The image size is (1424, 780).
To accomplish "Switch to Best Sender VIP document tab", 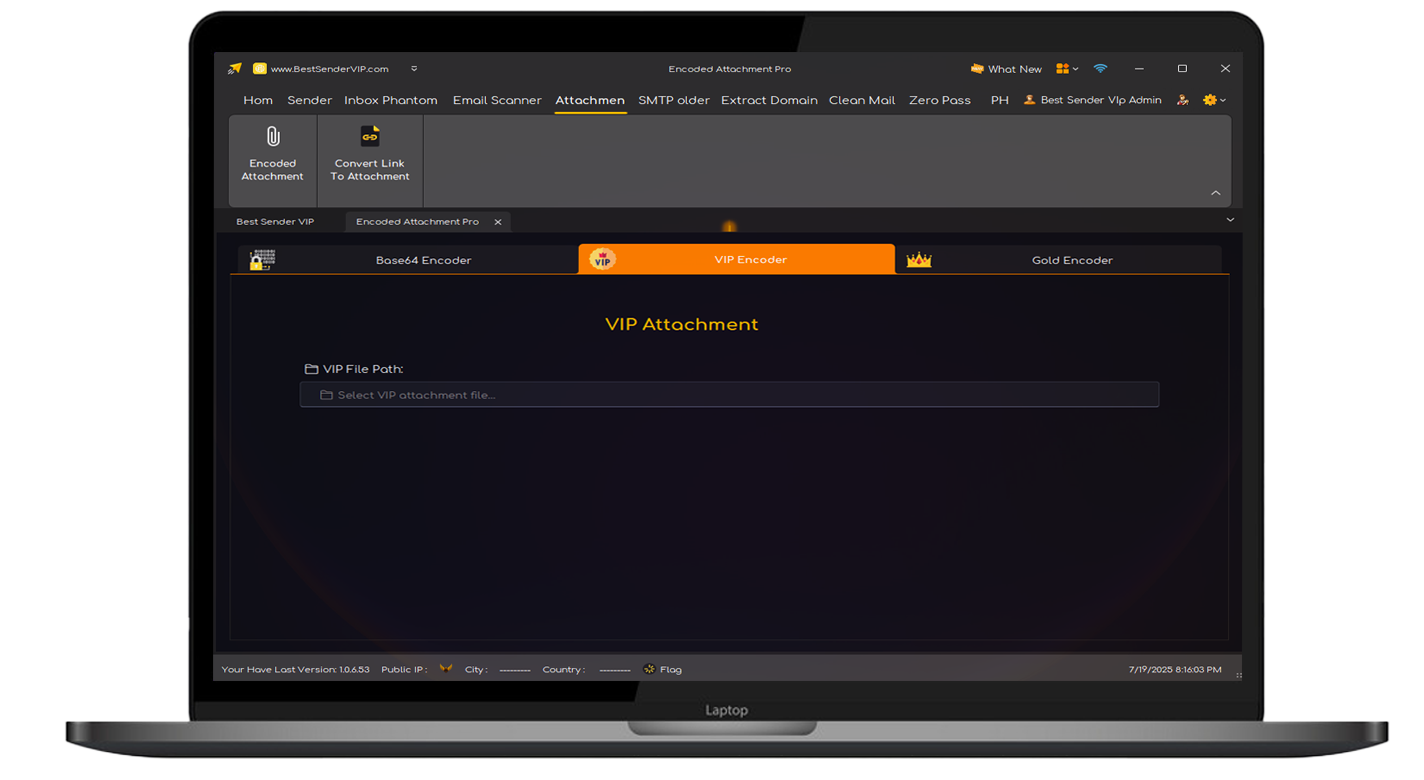I will 275,222.
